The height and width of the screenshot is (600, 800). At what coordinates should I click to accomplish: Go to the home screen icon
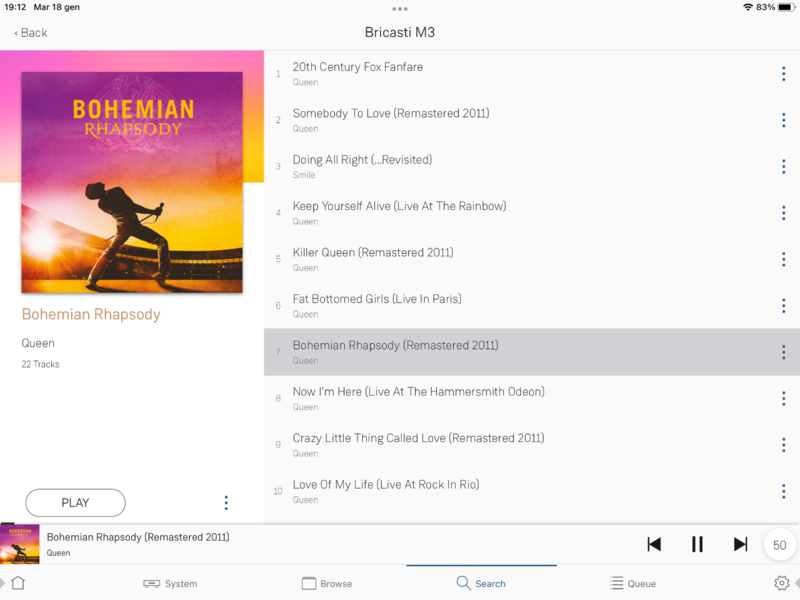click(18, 583)
